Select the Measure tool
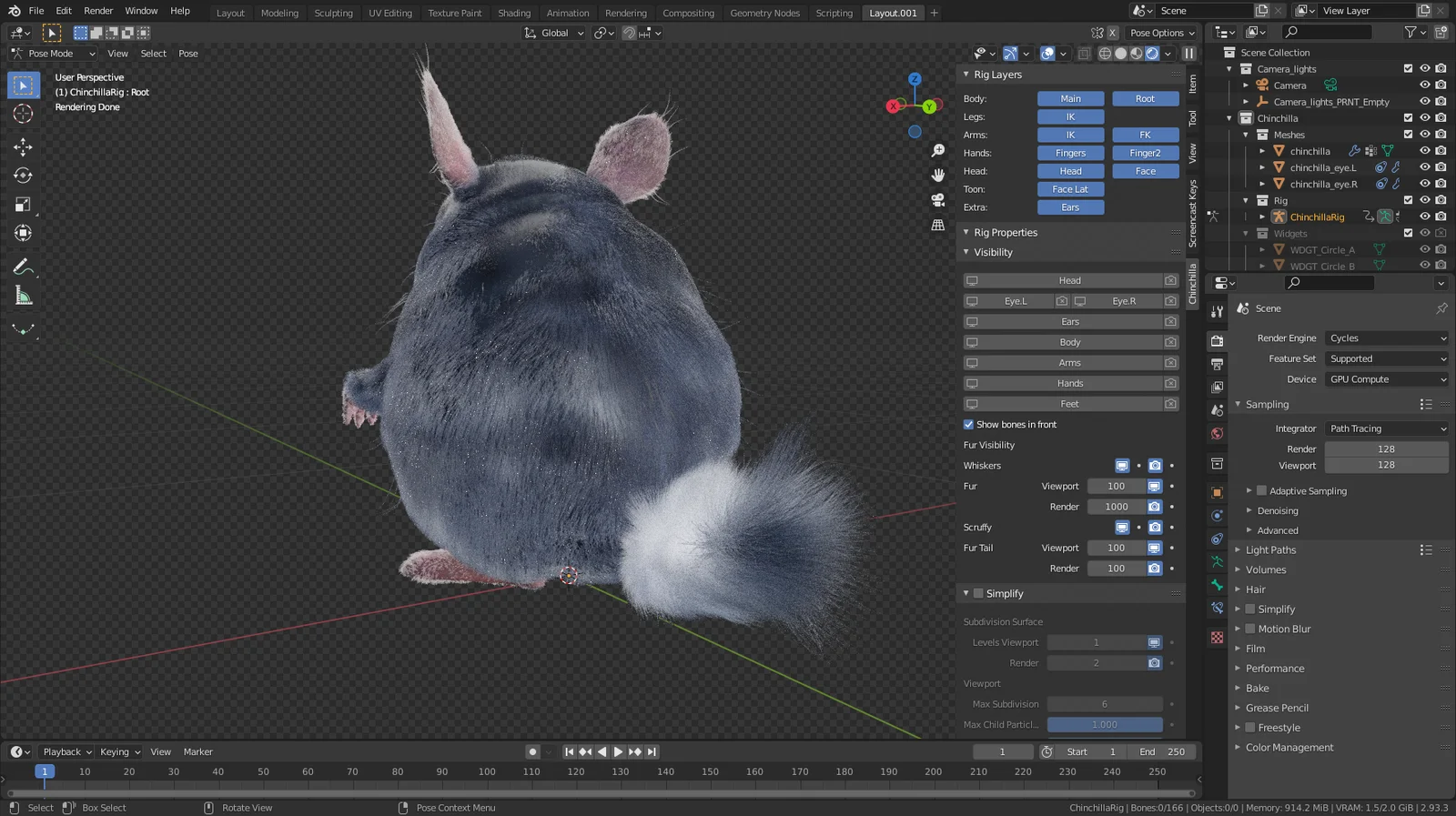 [23, 297]
